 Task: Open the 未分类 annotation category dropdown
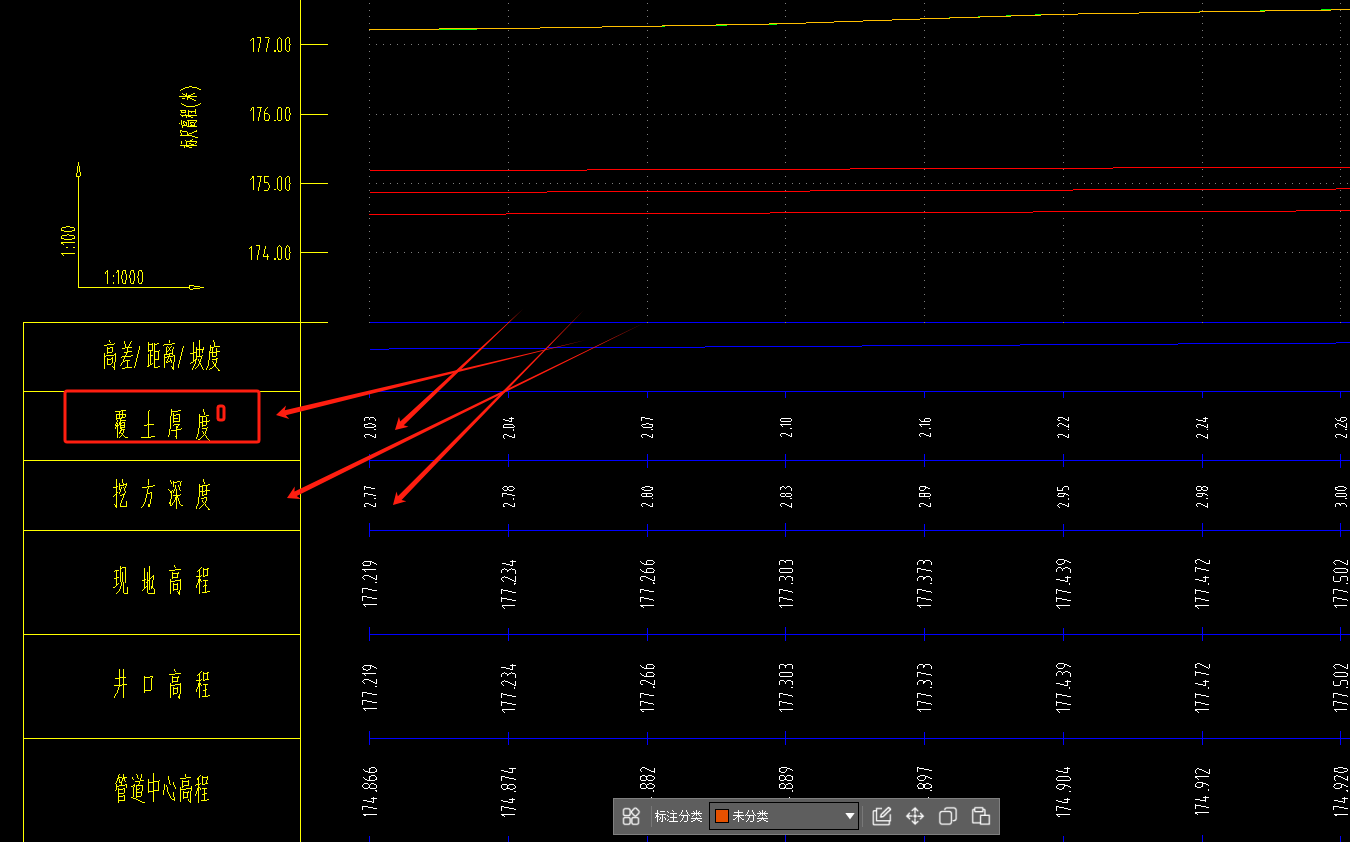784,816
